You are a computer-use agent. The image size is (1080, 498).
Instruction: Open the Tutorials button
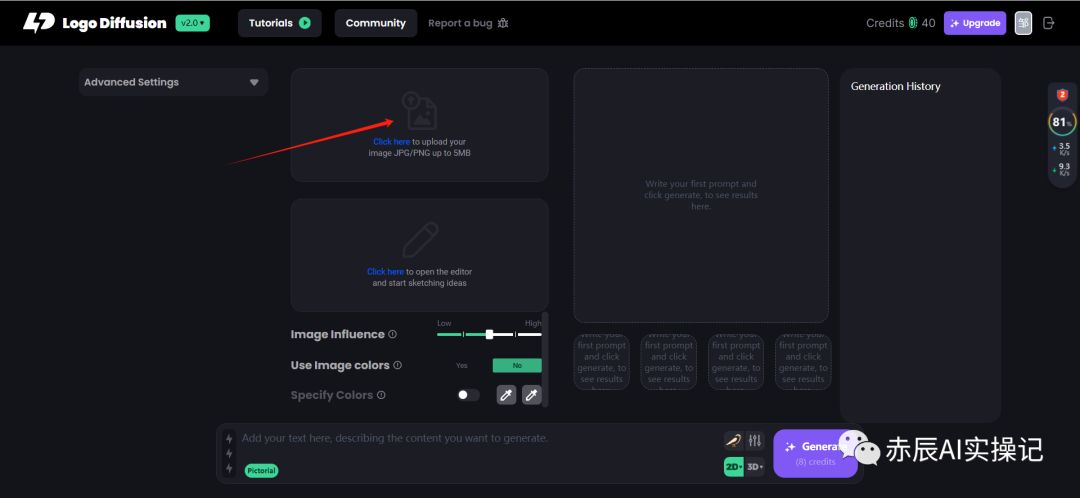pos(280,23)
